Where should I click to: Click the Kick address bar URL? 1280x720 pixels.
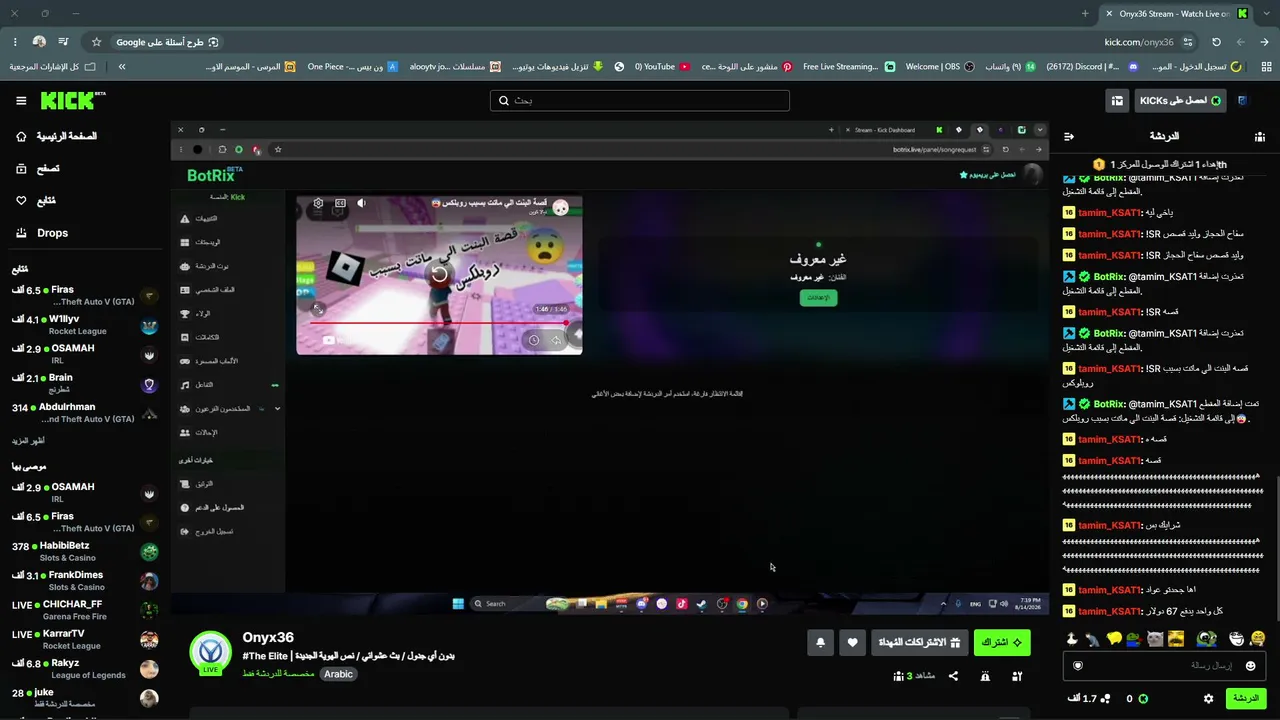(x=1139, y=42)
